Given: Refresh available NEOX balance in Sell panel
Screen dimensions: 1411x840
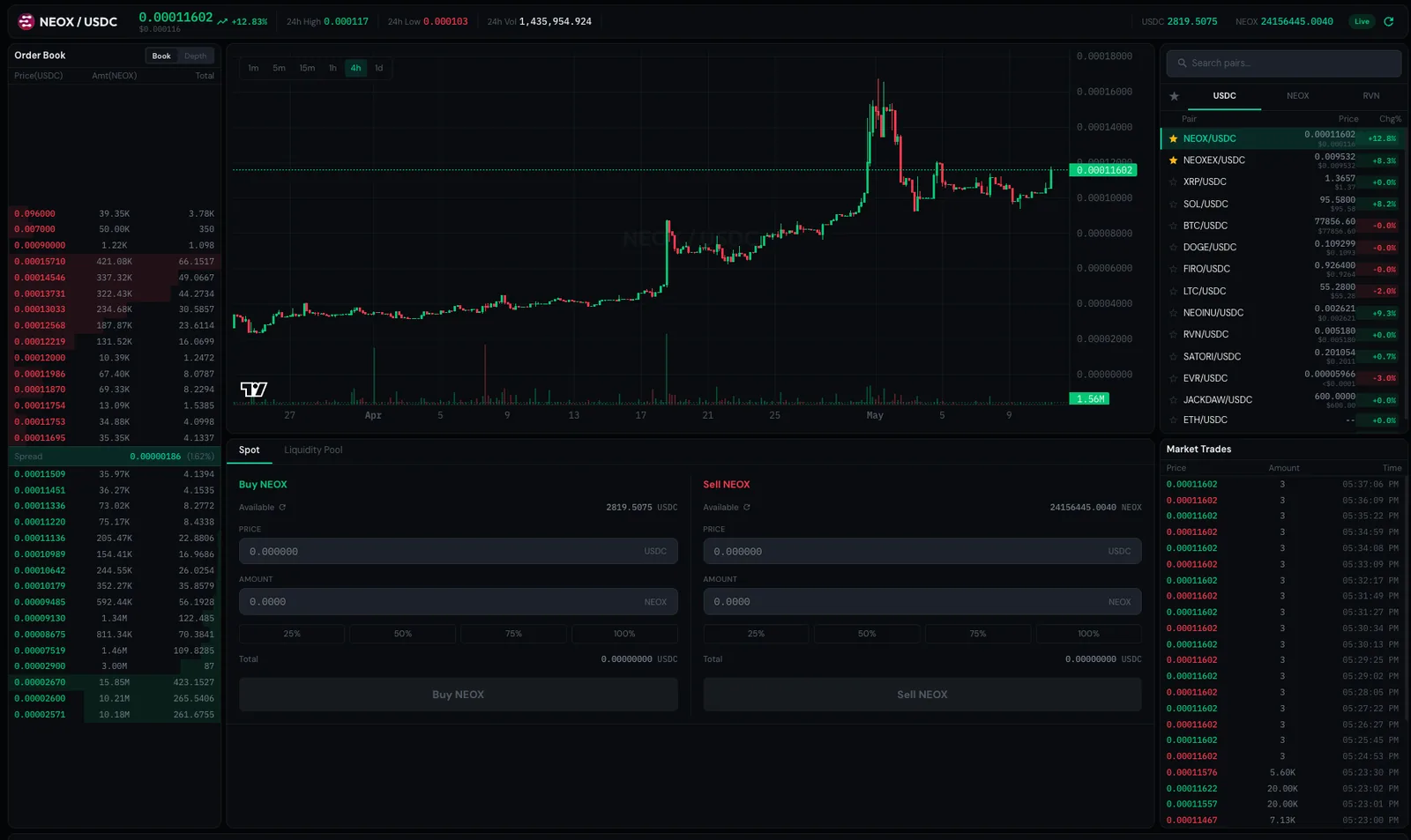Looking at the screenshot, I should point(746,508).
